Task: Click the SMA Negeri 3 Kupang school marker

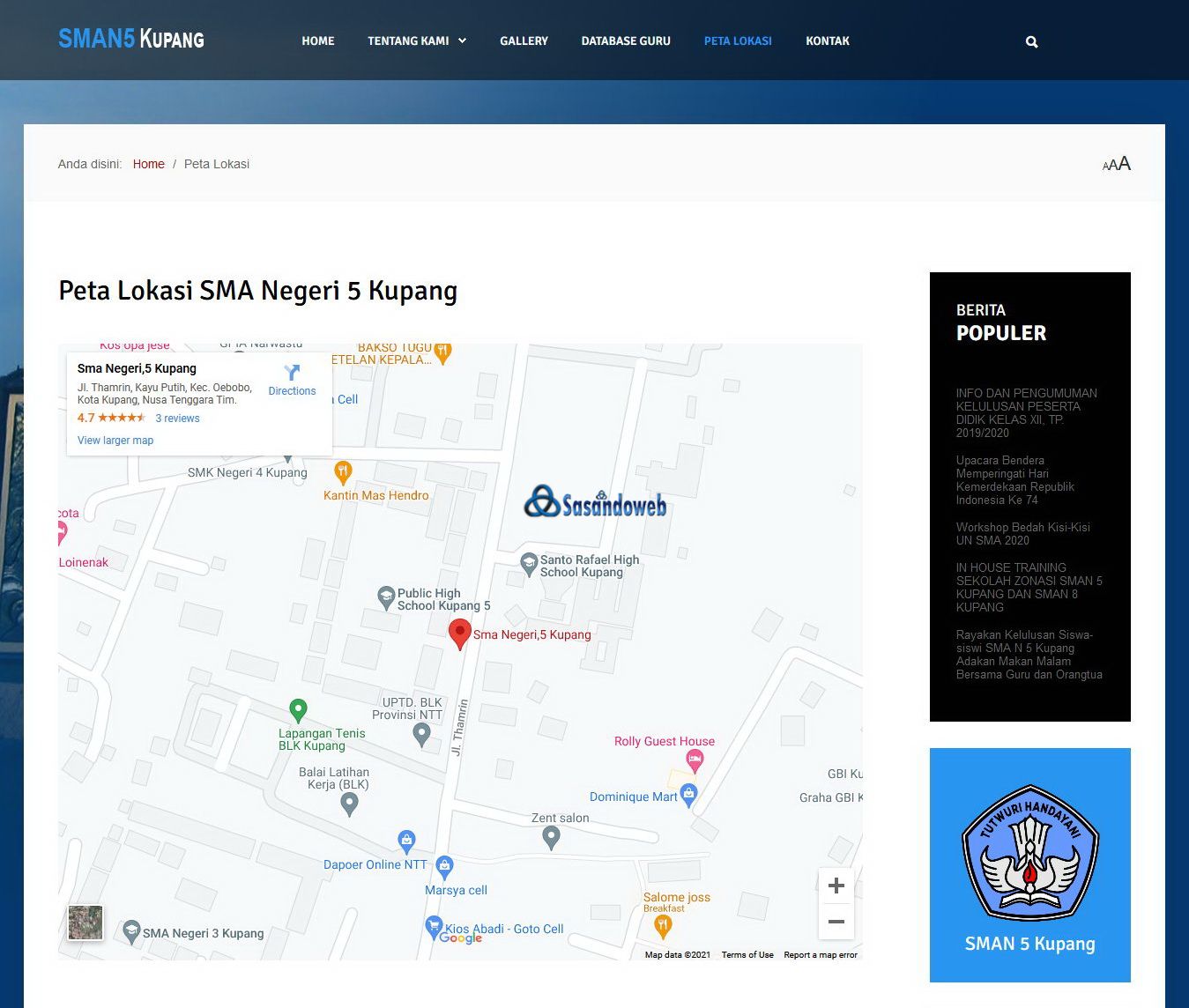Action: coord(131,931)
